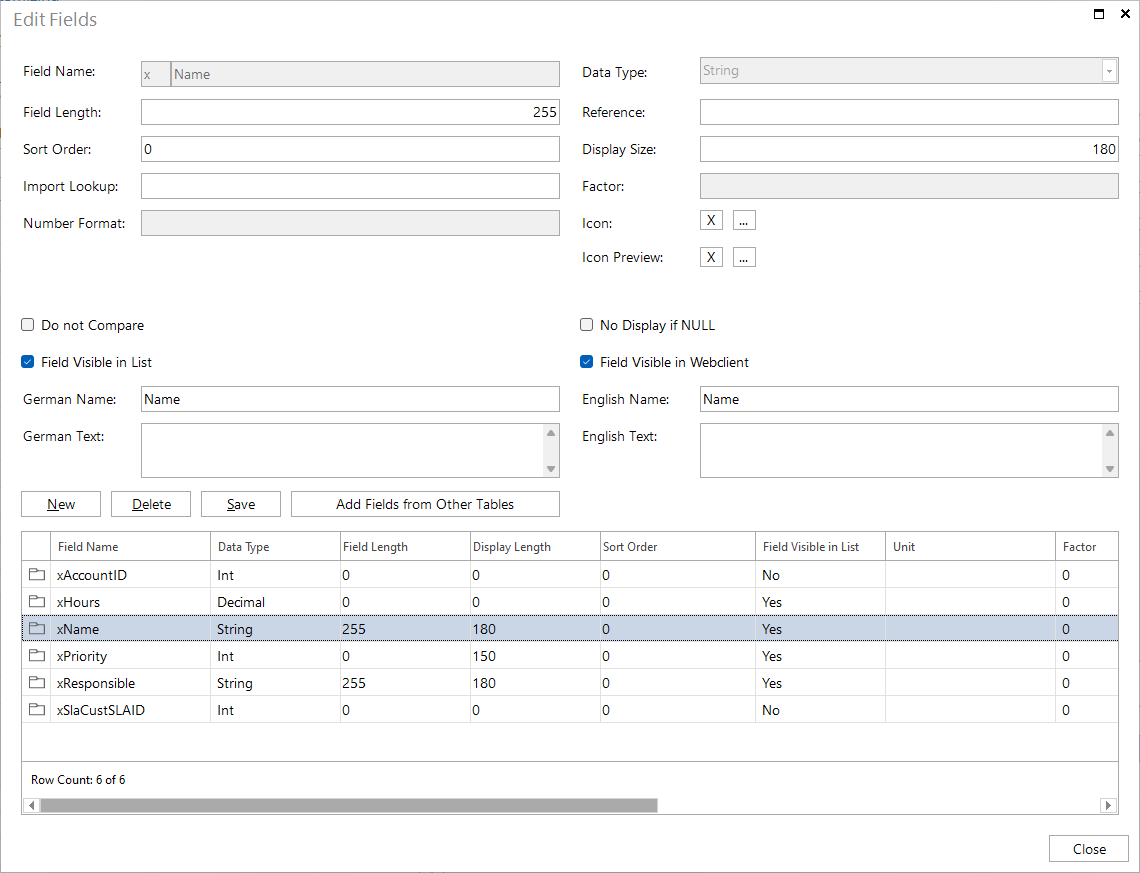This screenshot has height=873, width=1140.
Task: Uncheck Field Visible in Webclient
Action: (x=587, y=362)
